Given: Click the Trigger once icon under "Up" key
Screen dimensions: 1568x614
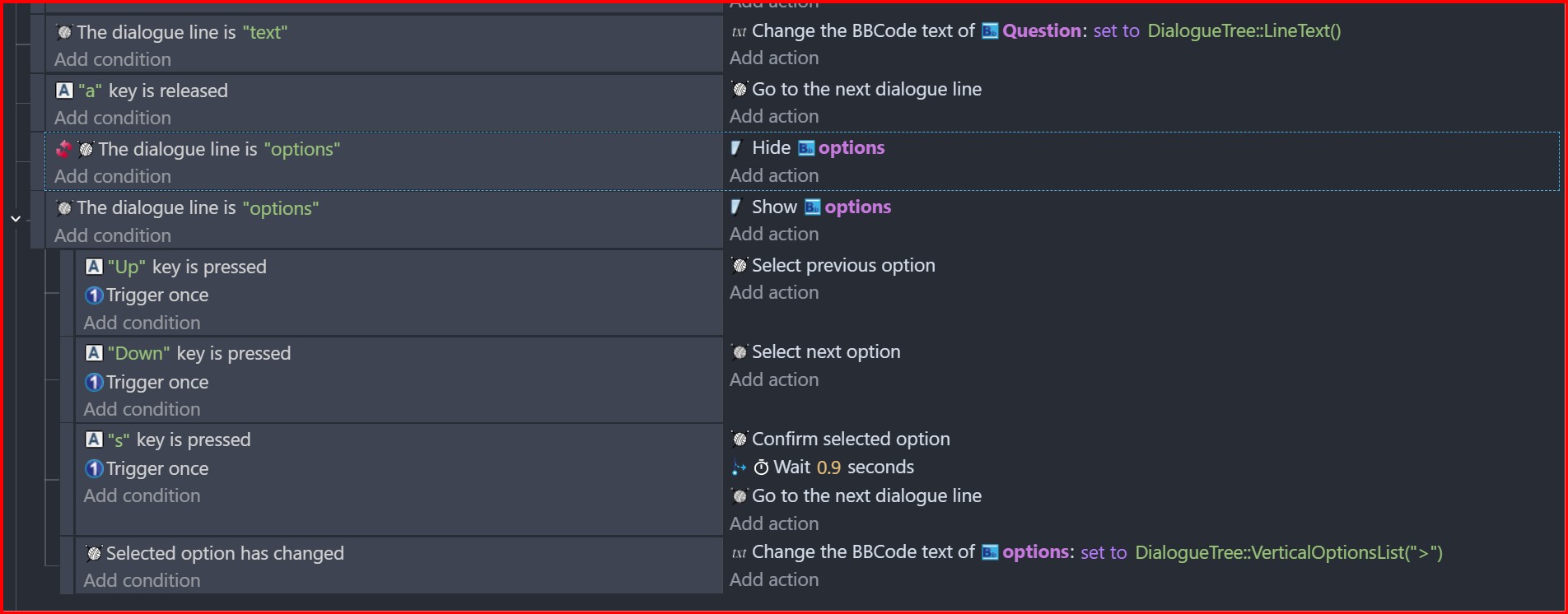Looking at the screenshot, I should point(94,295).
